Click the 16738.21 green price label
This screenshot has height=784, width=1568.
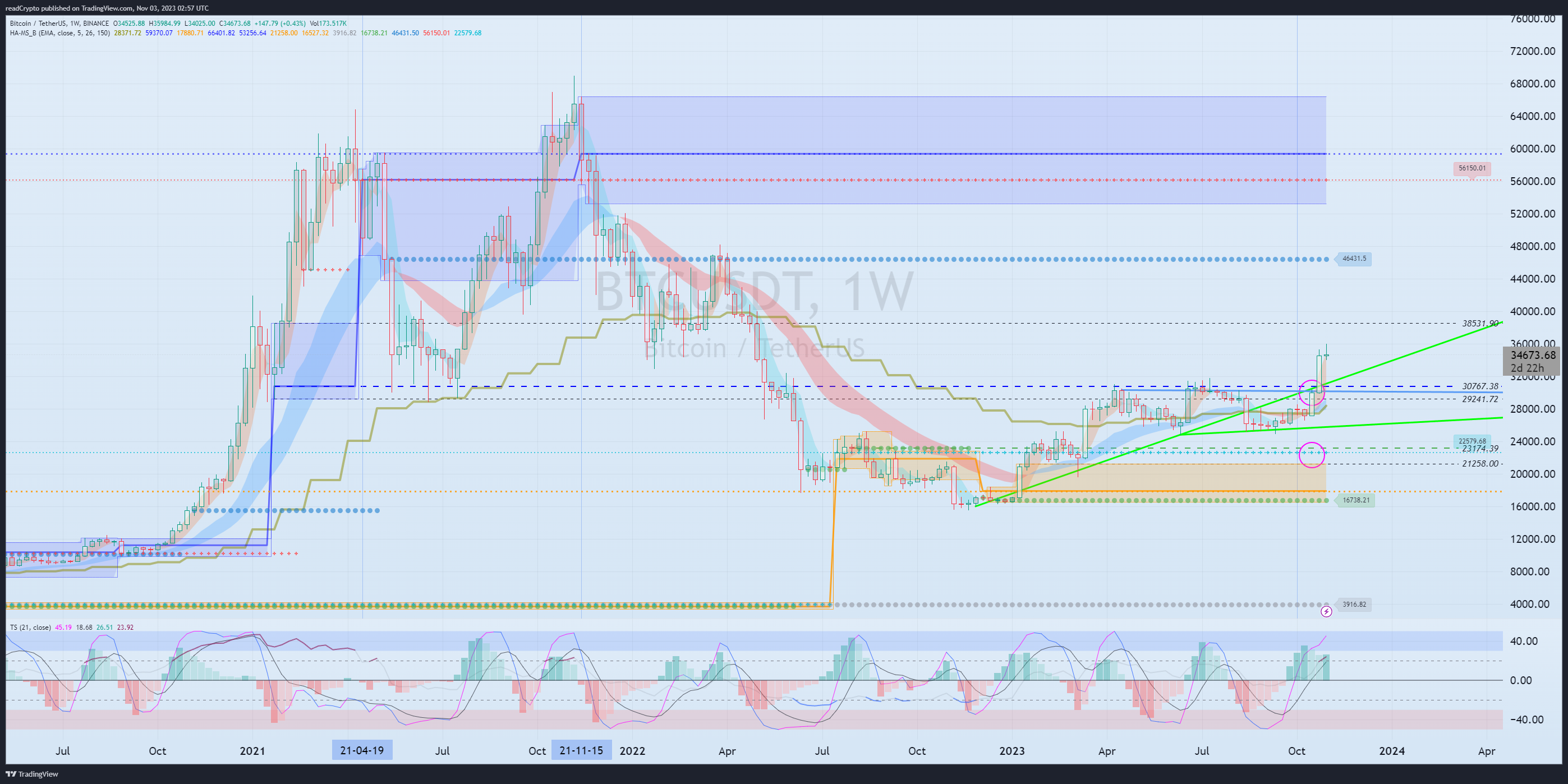pos(1355,500)
